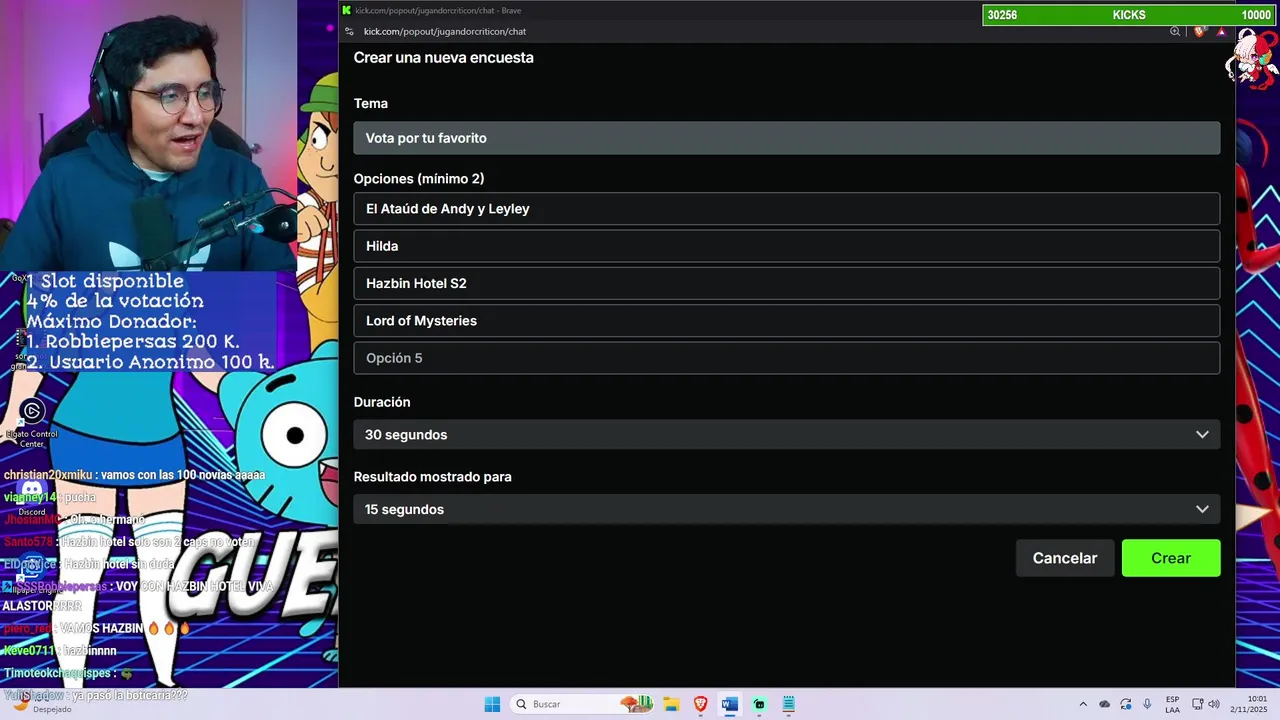Image resolution: width=1280 pixels, height=720 pixels.
Task: Click the OneDrive cloud tray icon
Action: tap(1104, 704)
